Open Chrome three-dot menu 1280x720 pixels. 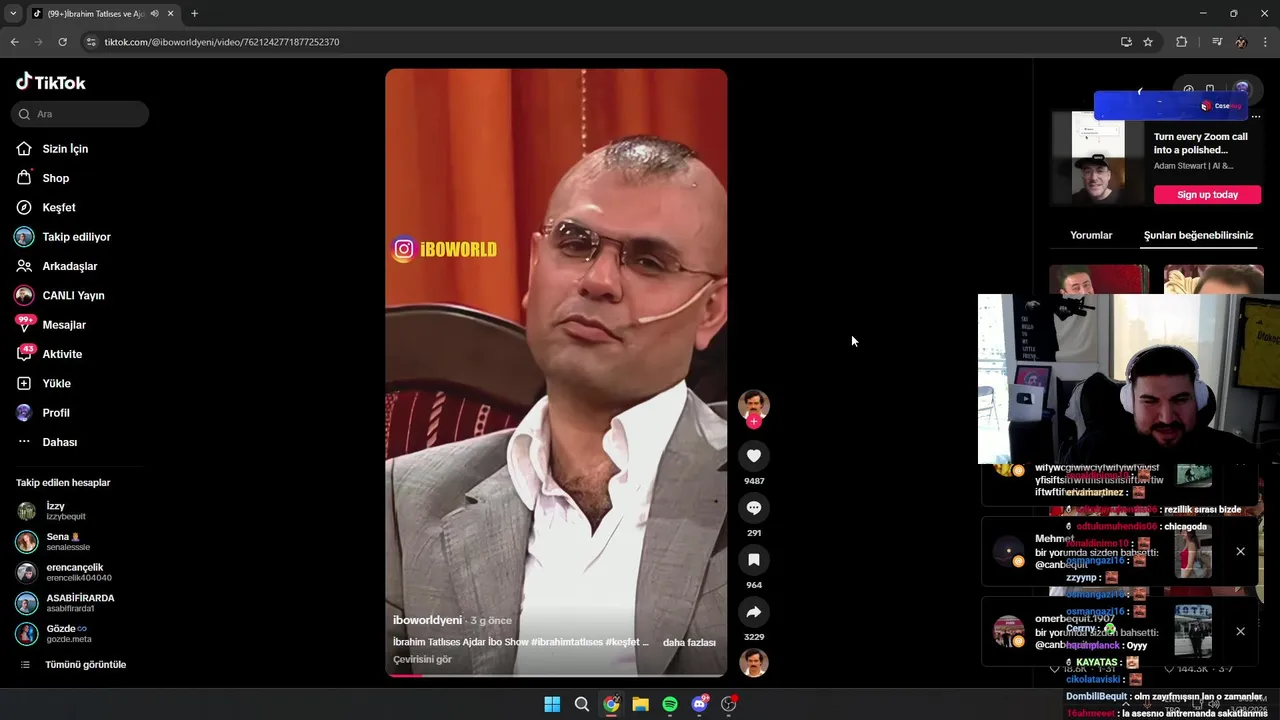(1266, 42)
